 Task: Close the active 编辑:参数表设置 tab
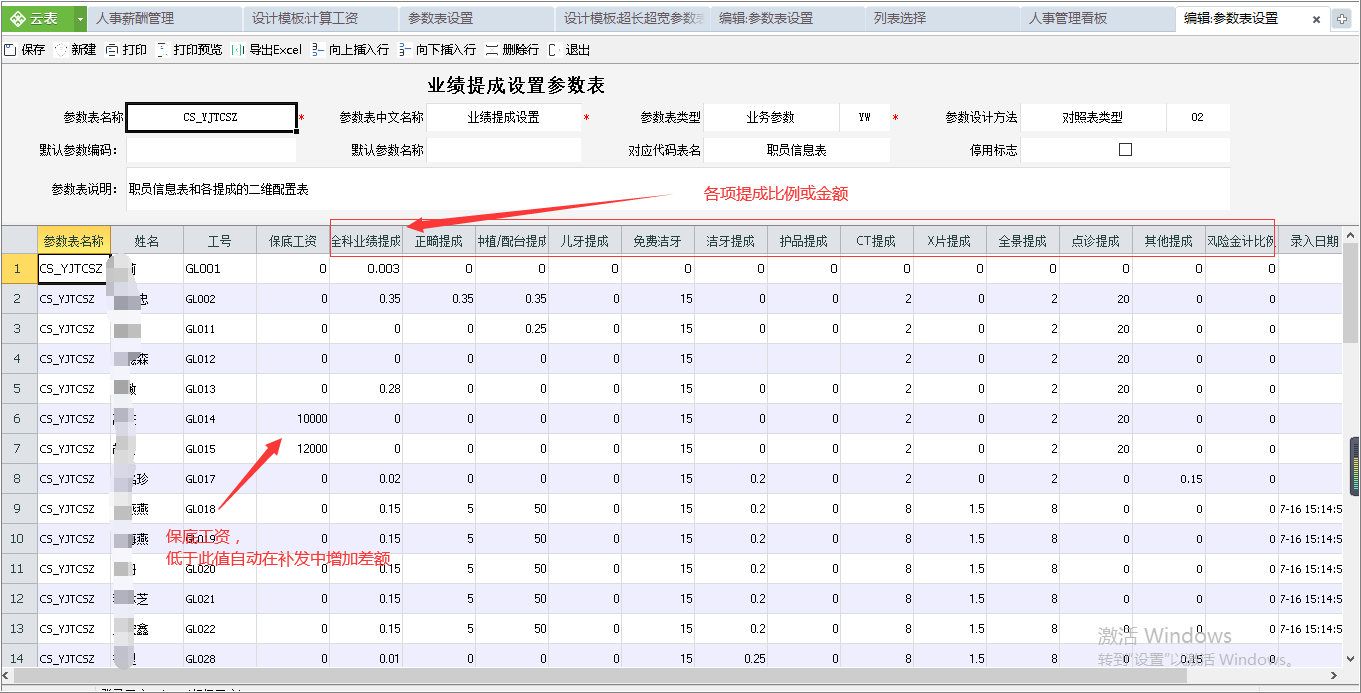point(1316,19)
